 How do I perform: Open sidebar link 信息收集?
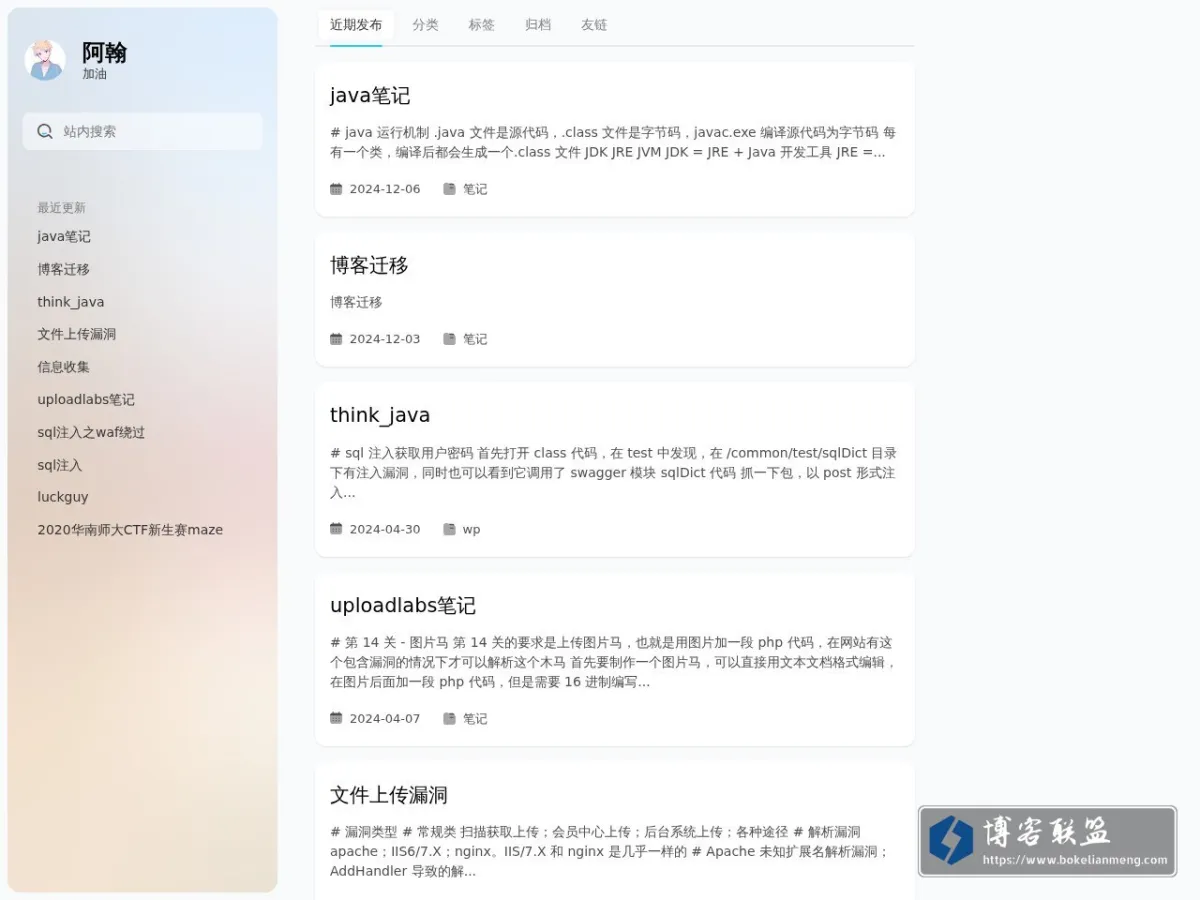(x=64, y=367)
